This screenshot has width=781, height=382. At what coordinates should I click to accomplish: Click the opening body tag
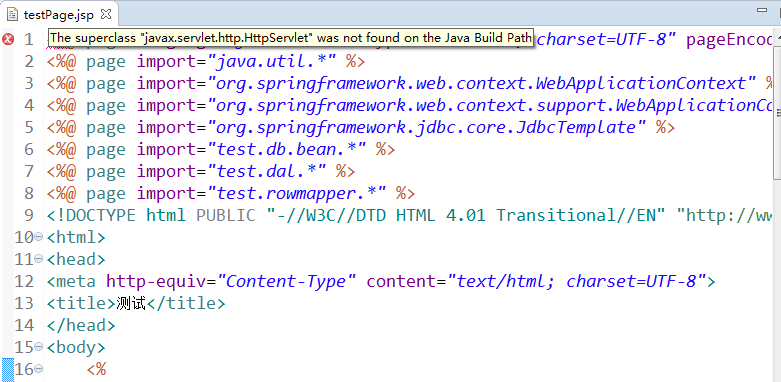76,347
